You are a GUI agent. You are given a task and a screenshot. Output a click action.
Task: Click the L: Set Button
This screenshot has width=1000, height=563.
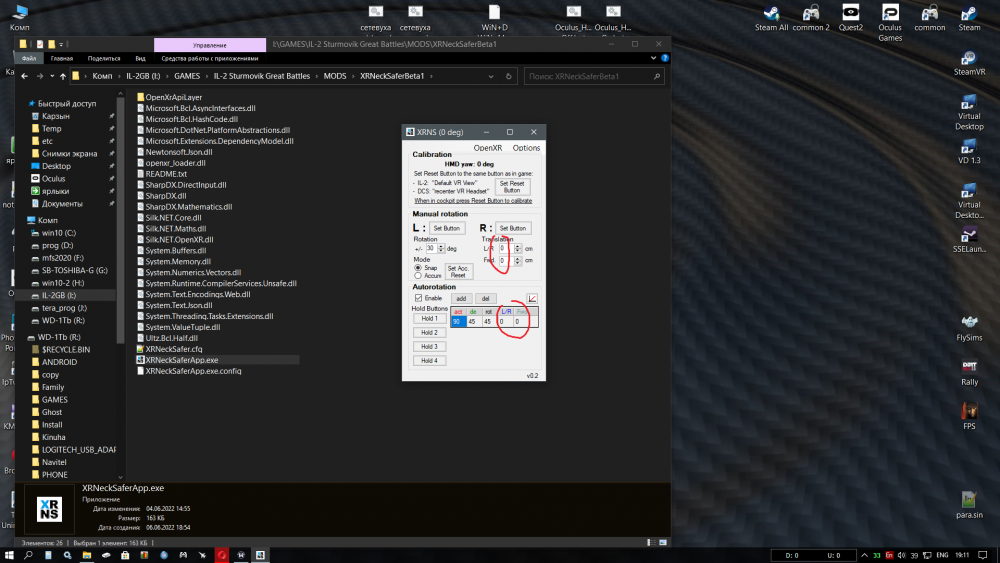click(x=446, y=228)
